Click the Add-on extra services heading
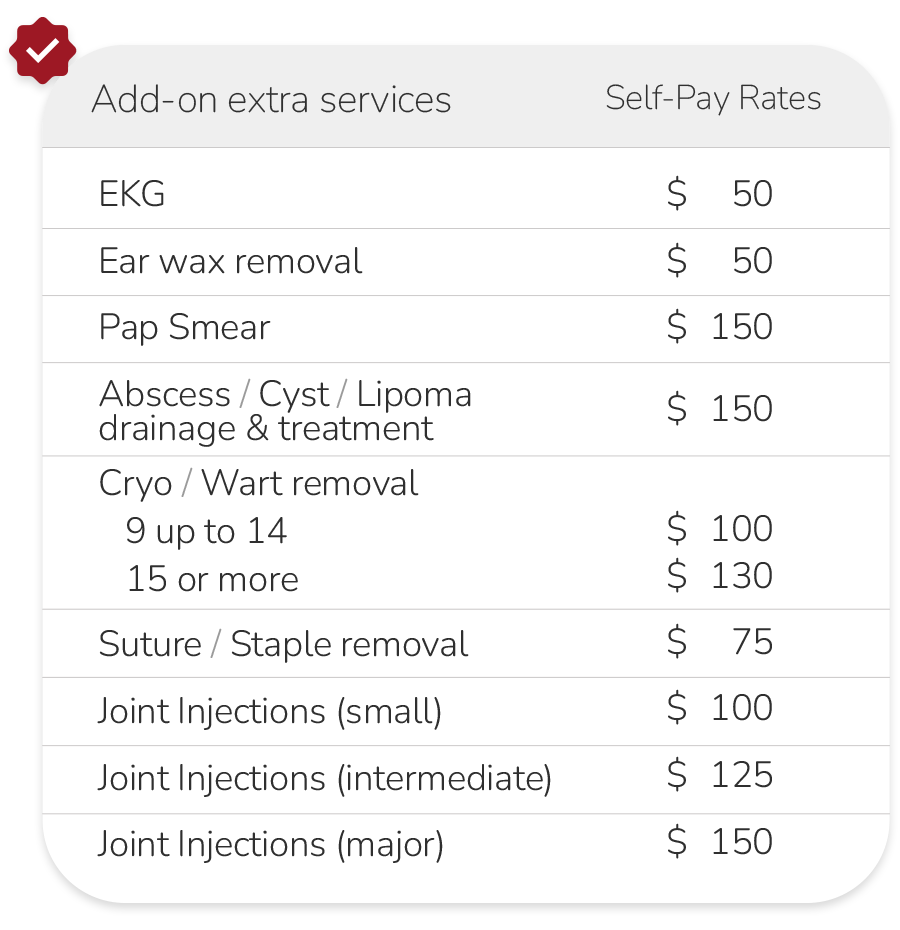The width and height of the screenshot is (900, 930). [x=271, y=100]
